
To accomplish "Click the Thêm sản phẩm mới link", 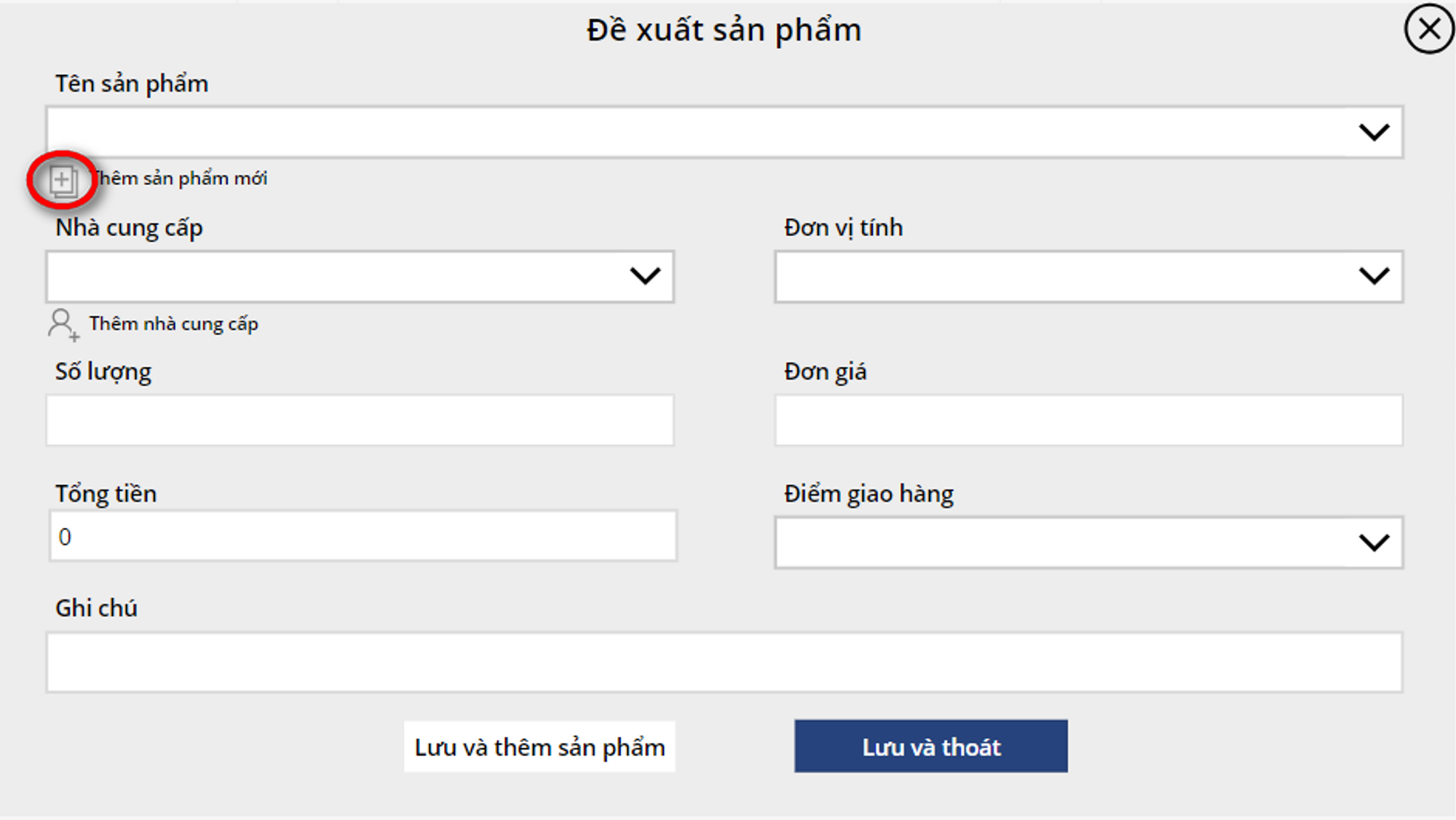I will (181, 179).
